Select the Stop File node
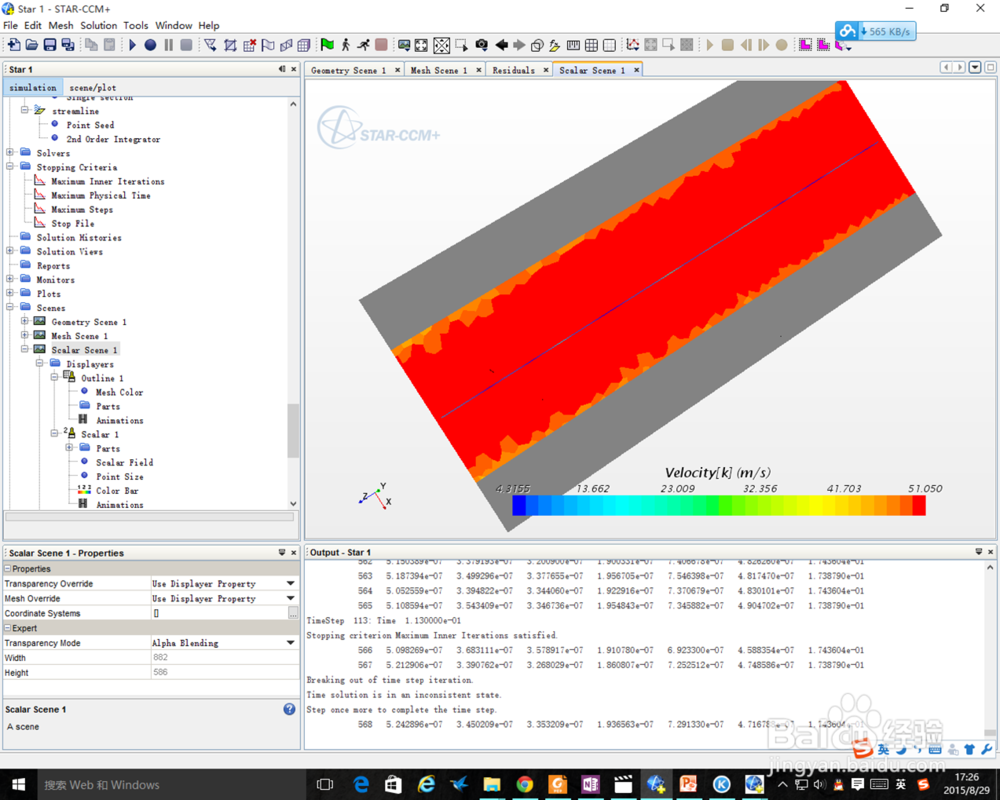The image size is (1000, 800). point(73,223)
